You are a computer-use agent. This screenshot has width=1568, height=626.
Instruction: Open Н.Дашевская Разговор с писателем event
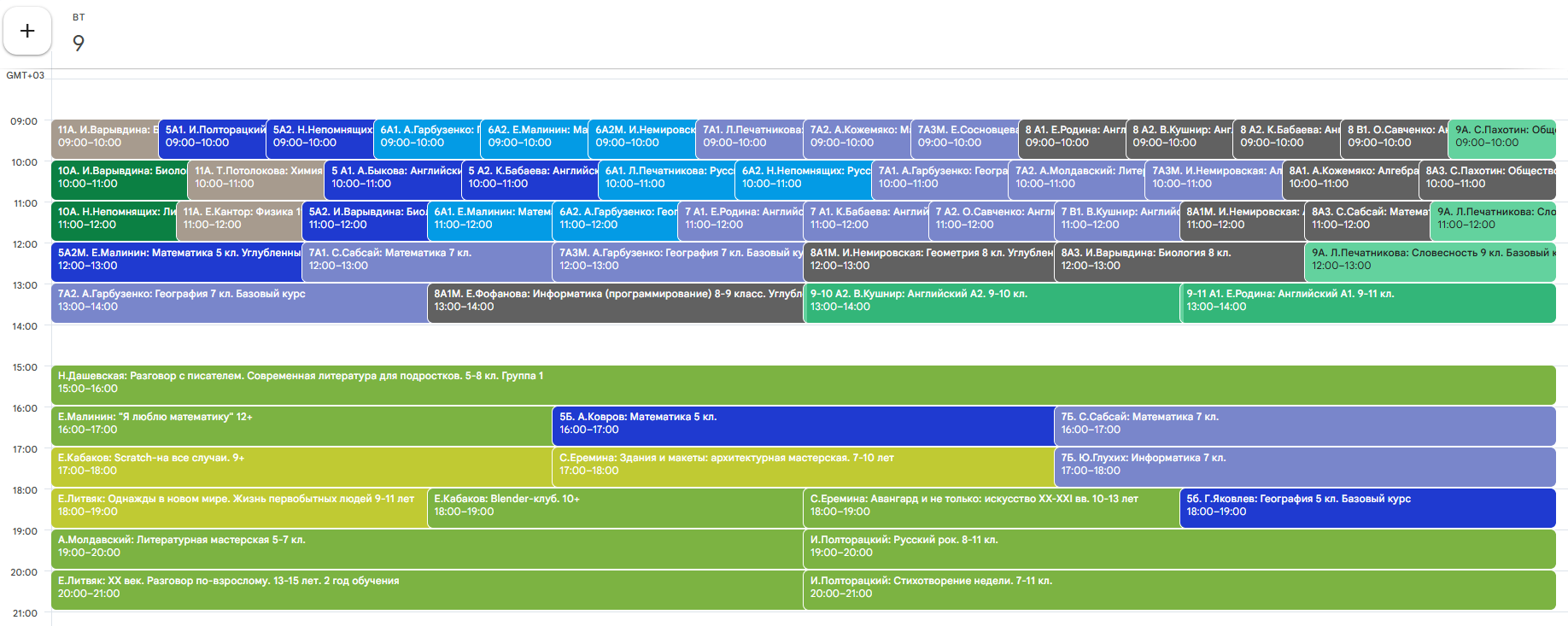coord(803,384)
